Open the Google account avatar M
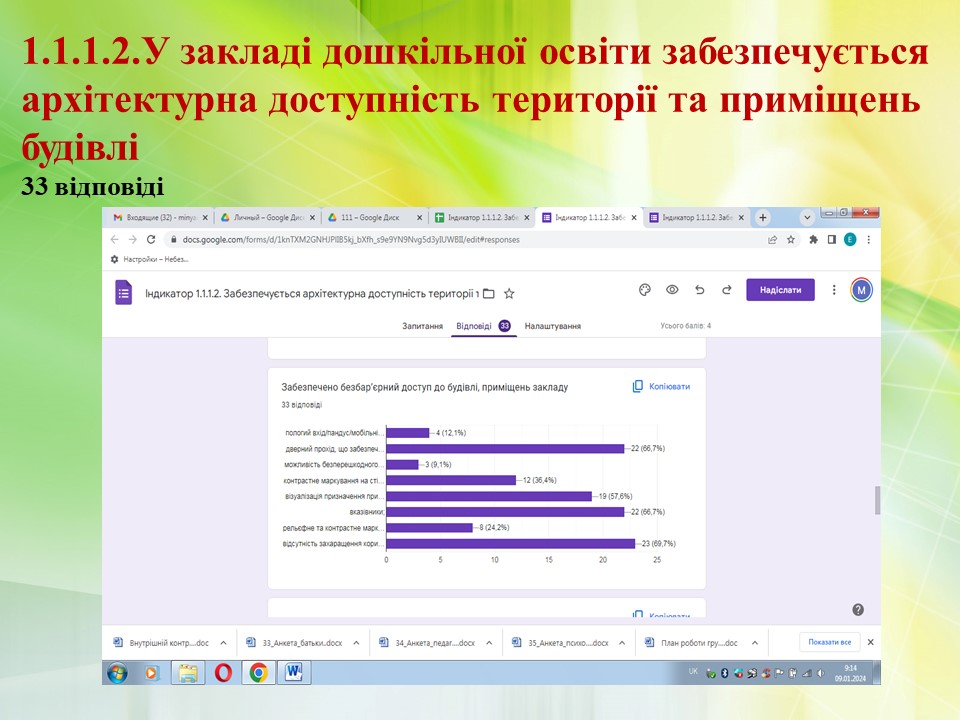This screenshot has height=720, width=960. click(x=861, y=290)
